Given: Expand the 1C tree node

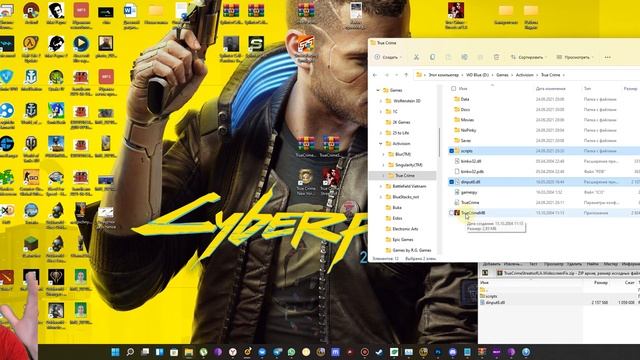Looking at the screenshot, I should point(381,111).
